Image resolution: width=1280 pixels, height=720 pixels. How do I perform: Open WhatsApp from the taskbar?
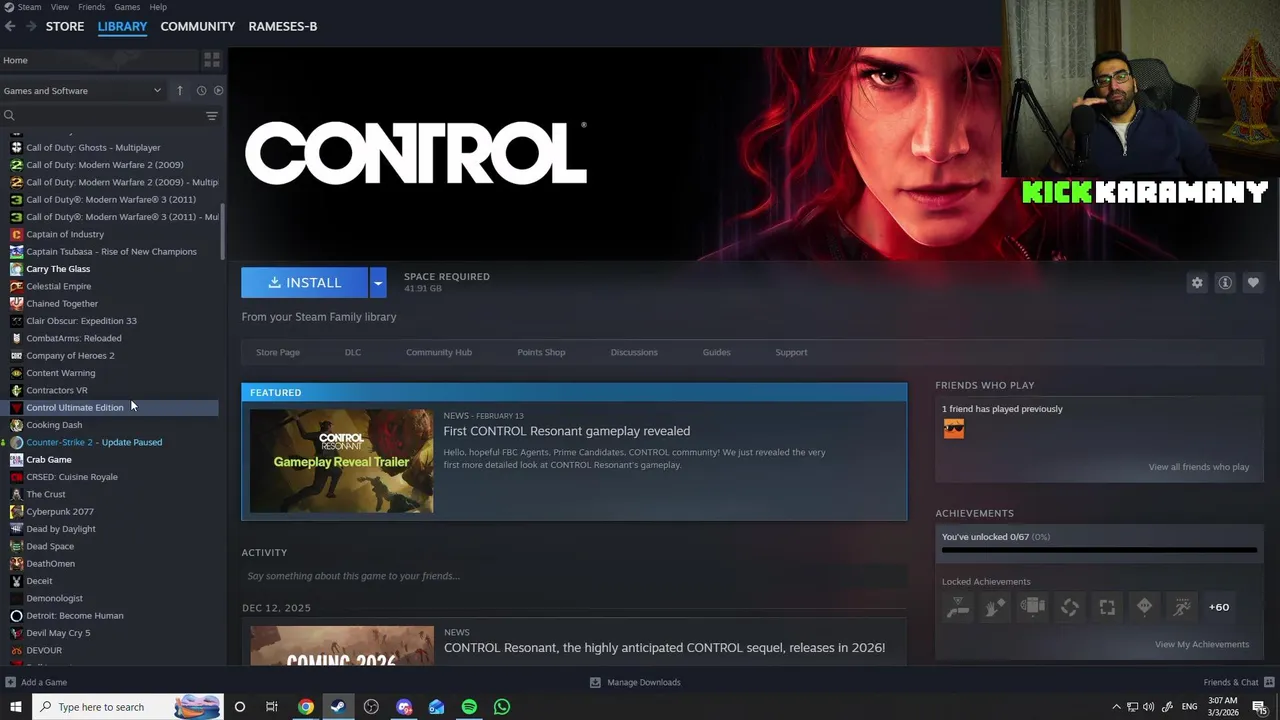(502, 707)
